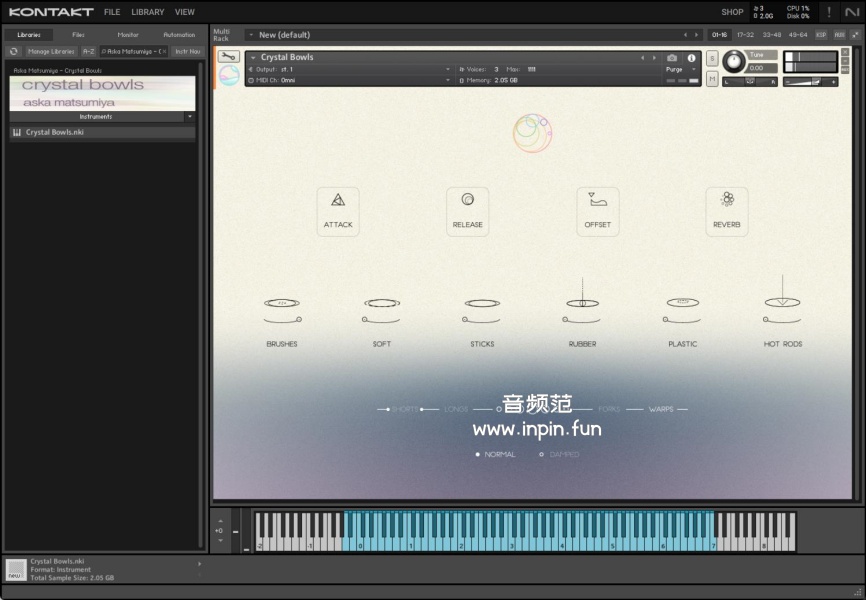Open the SHOP link
Screen dimensions: 866x600
[732, 12]
